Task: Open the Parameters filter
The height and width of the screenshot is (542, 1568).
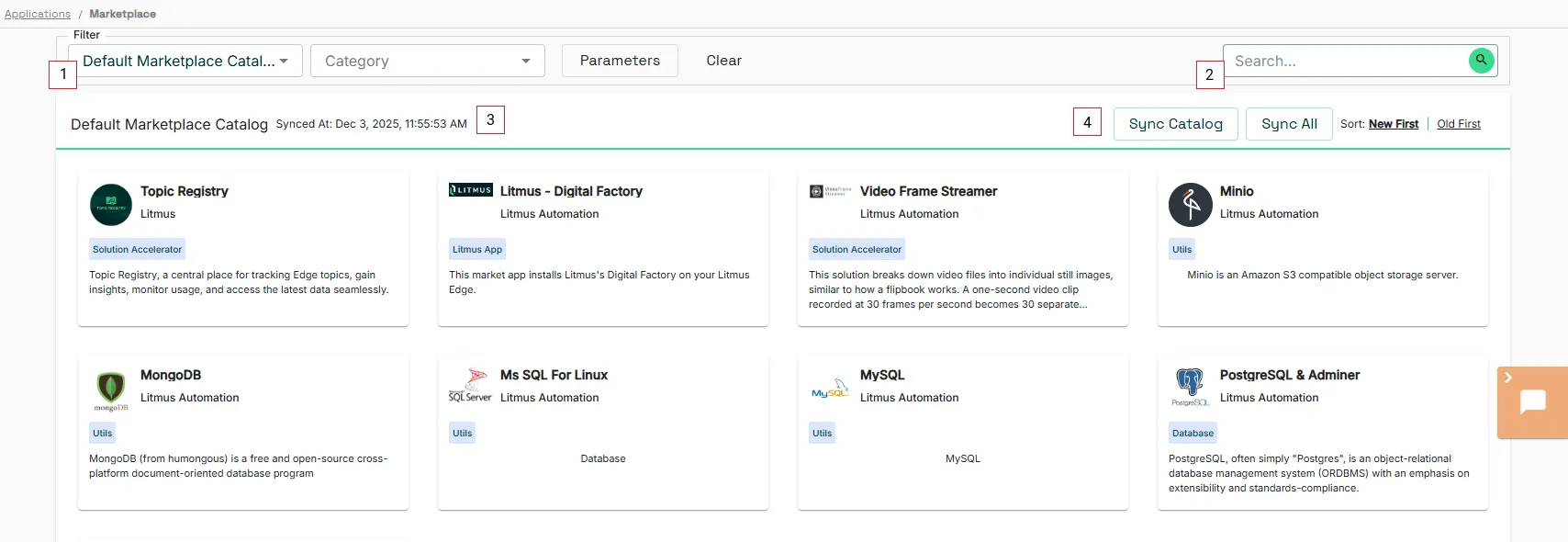Action: 620,61
